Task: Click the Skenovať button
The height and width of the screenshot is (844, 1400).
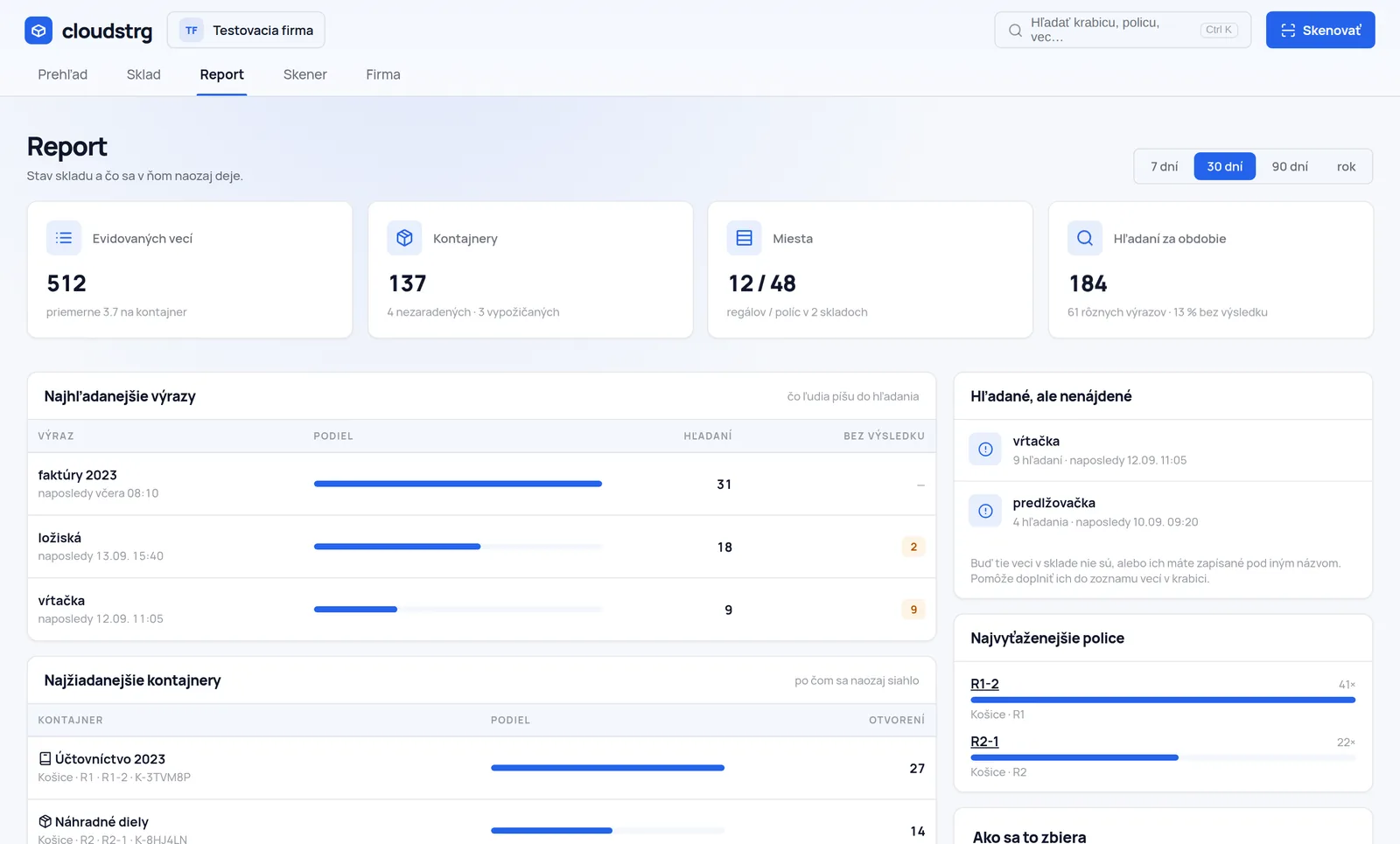Action: 1320,30
